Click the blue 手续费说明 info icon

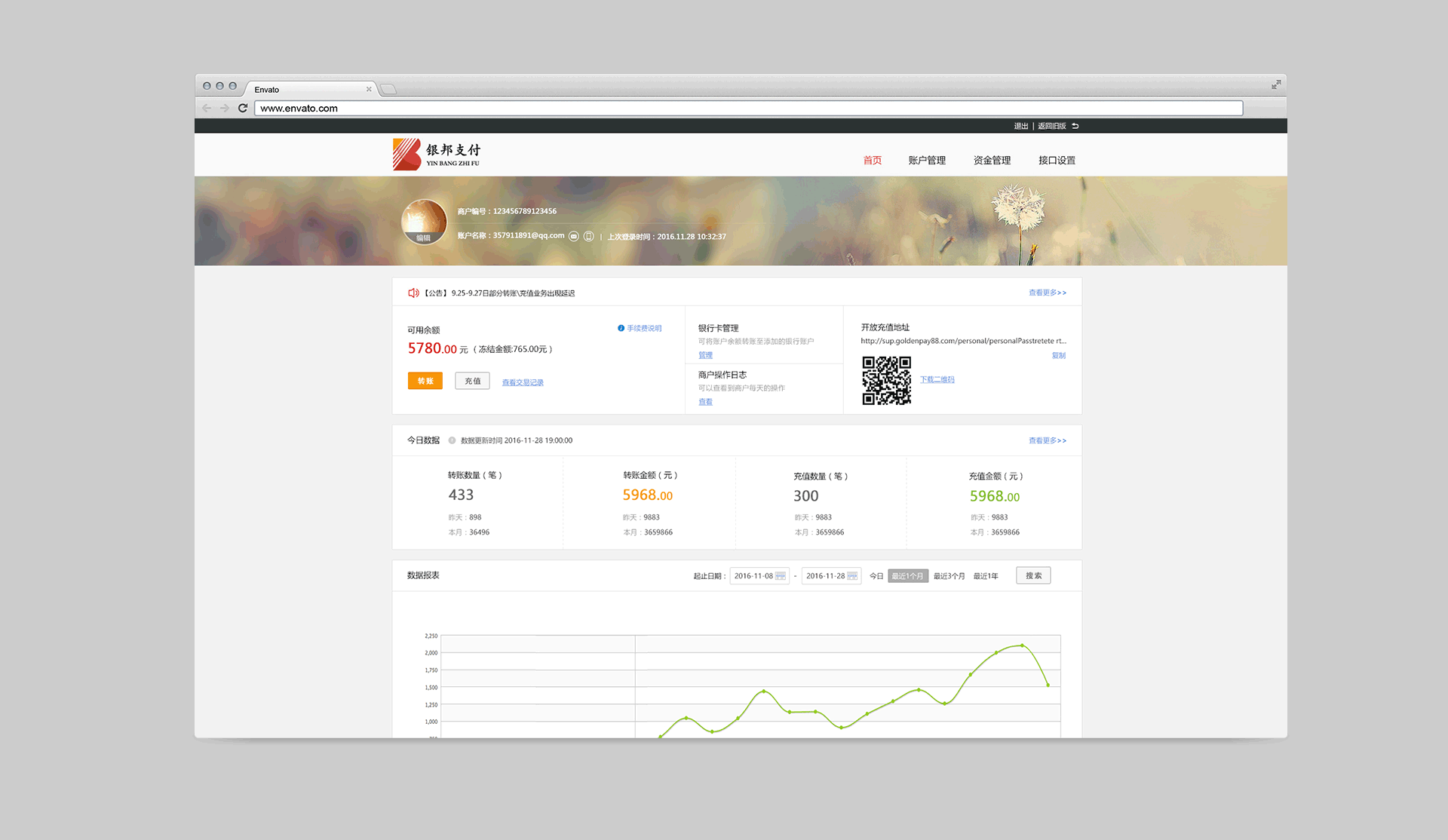pyautogui.click(x=621, y=328)
